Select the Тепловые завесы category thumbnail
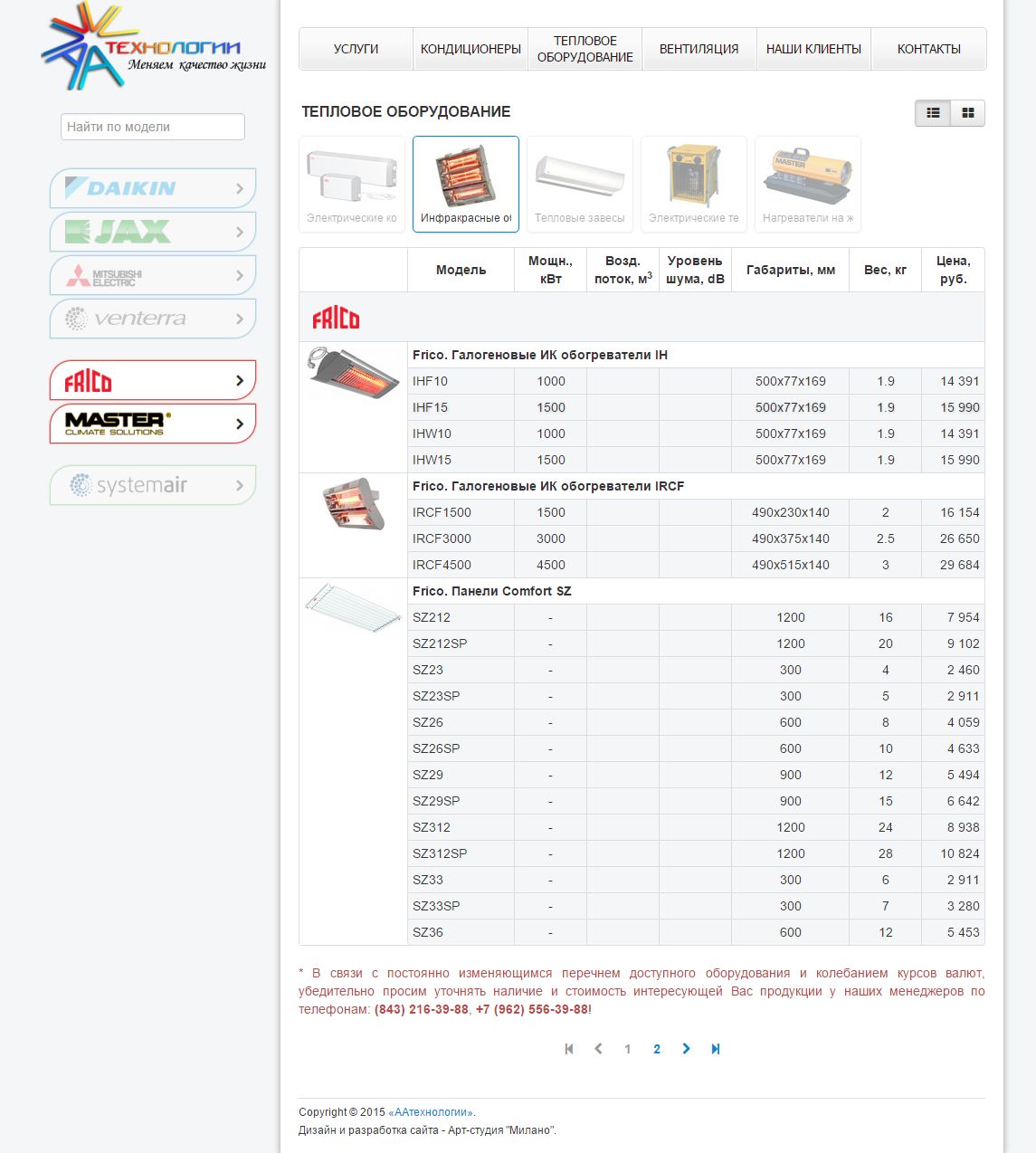The width and height of the screenshot is (1036, 1153). (580, 184)
